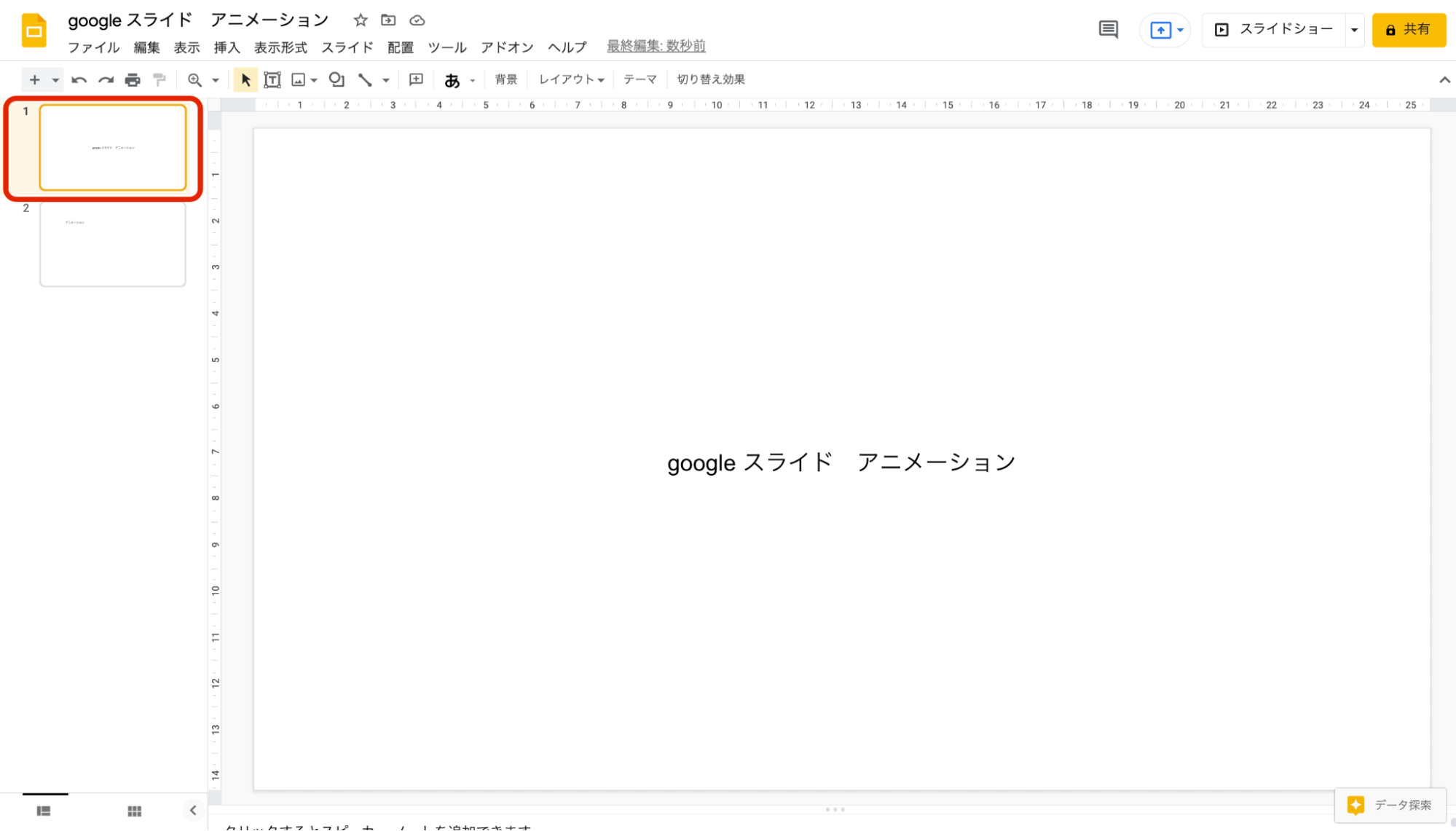
Task: Open the slideshow options dropdown arrow
Action: (x=1354, y=30)
